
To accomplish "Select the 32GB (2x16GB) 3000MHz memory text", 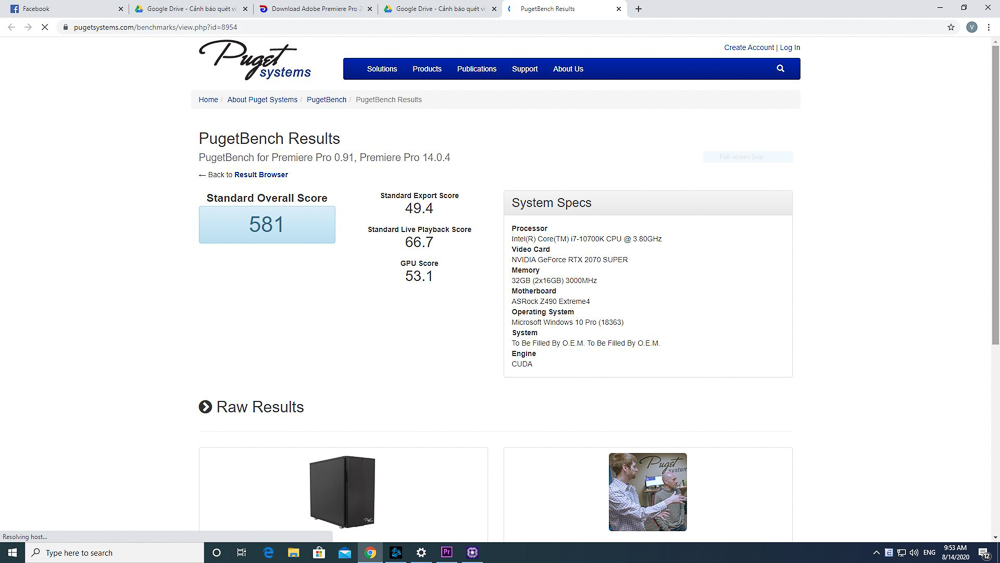I will coord(554,281).
